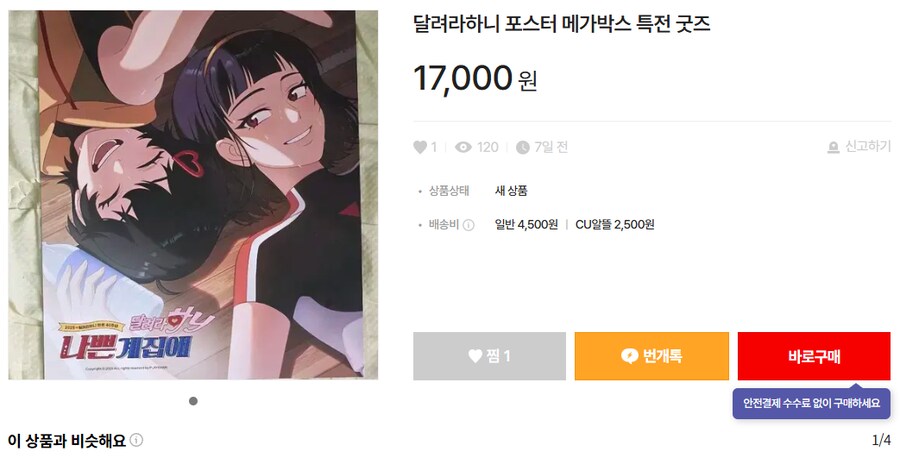Screen dimensions: 900x458
Task: Click the clock icon beside 7일 전
Action: pyautogui.click(x=522, y=148)
